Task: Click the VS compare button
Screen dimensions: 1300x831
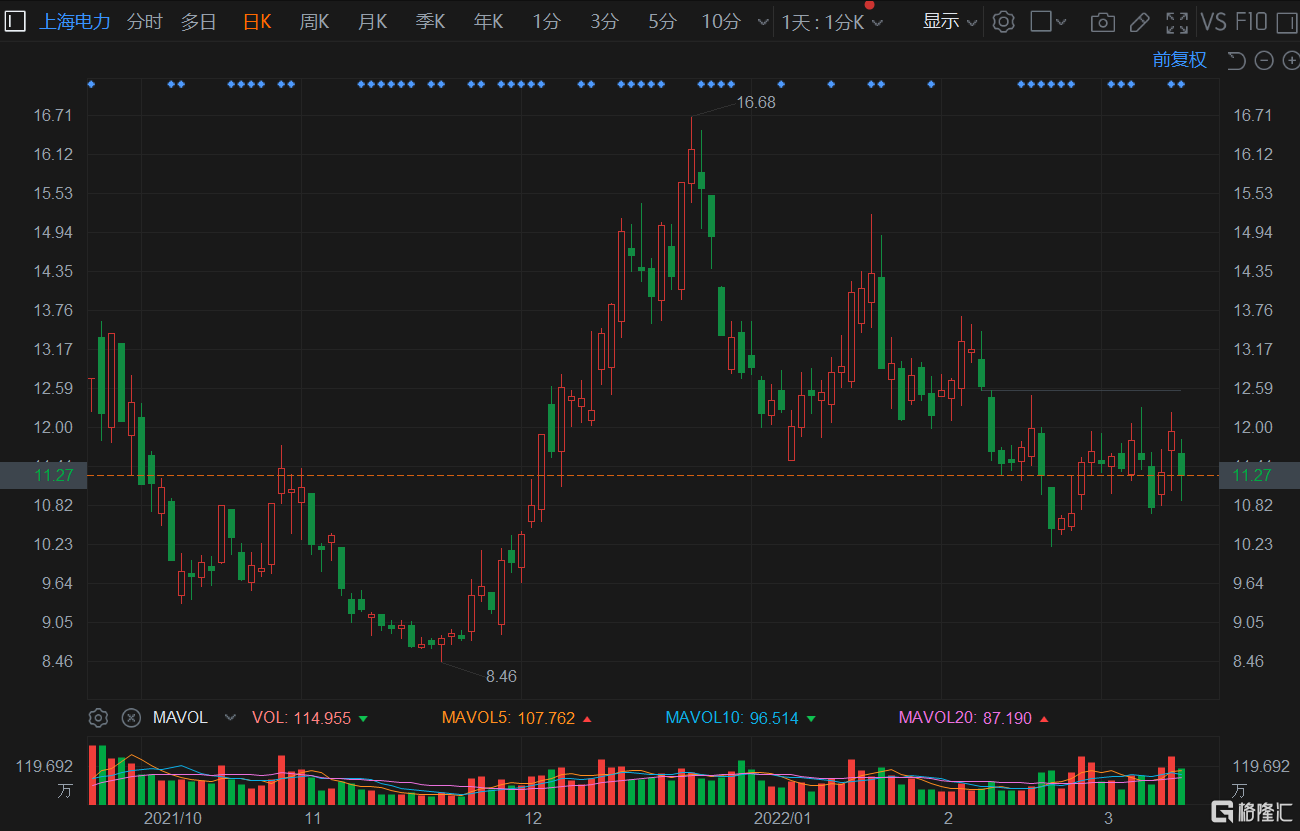Action: point(1213,22)
